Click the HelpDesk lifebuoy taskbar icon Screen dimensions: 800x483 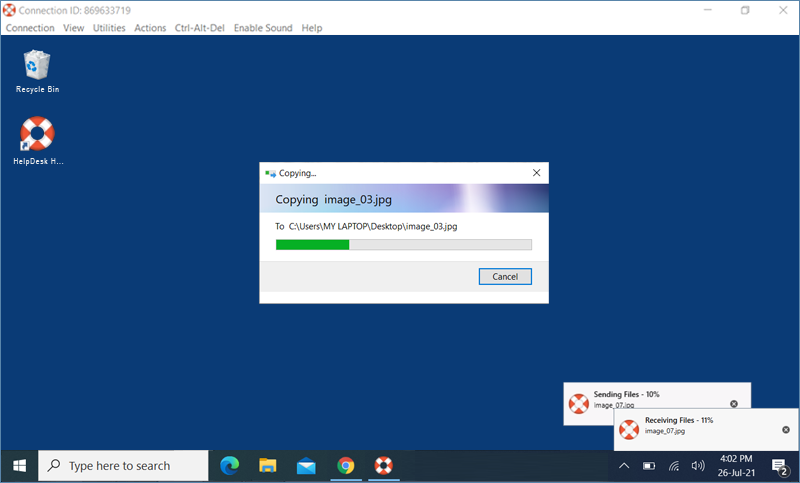click(383, 465)
